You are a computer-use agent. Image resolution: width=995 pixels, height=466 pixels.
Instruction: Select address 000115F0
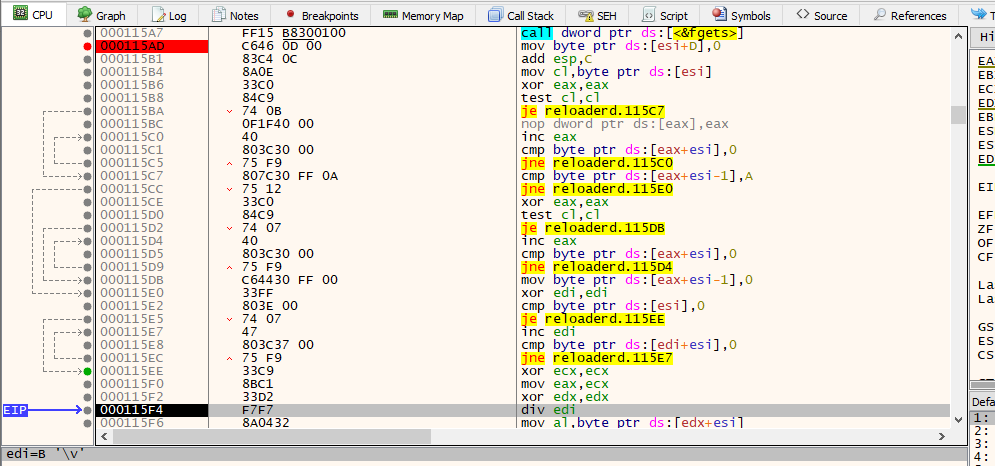(132, 384)
